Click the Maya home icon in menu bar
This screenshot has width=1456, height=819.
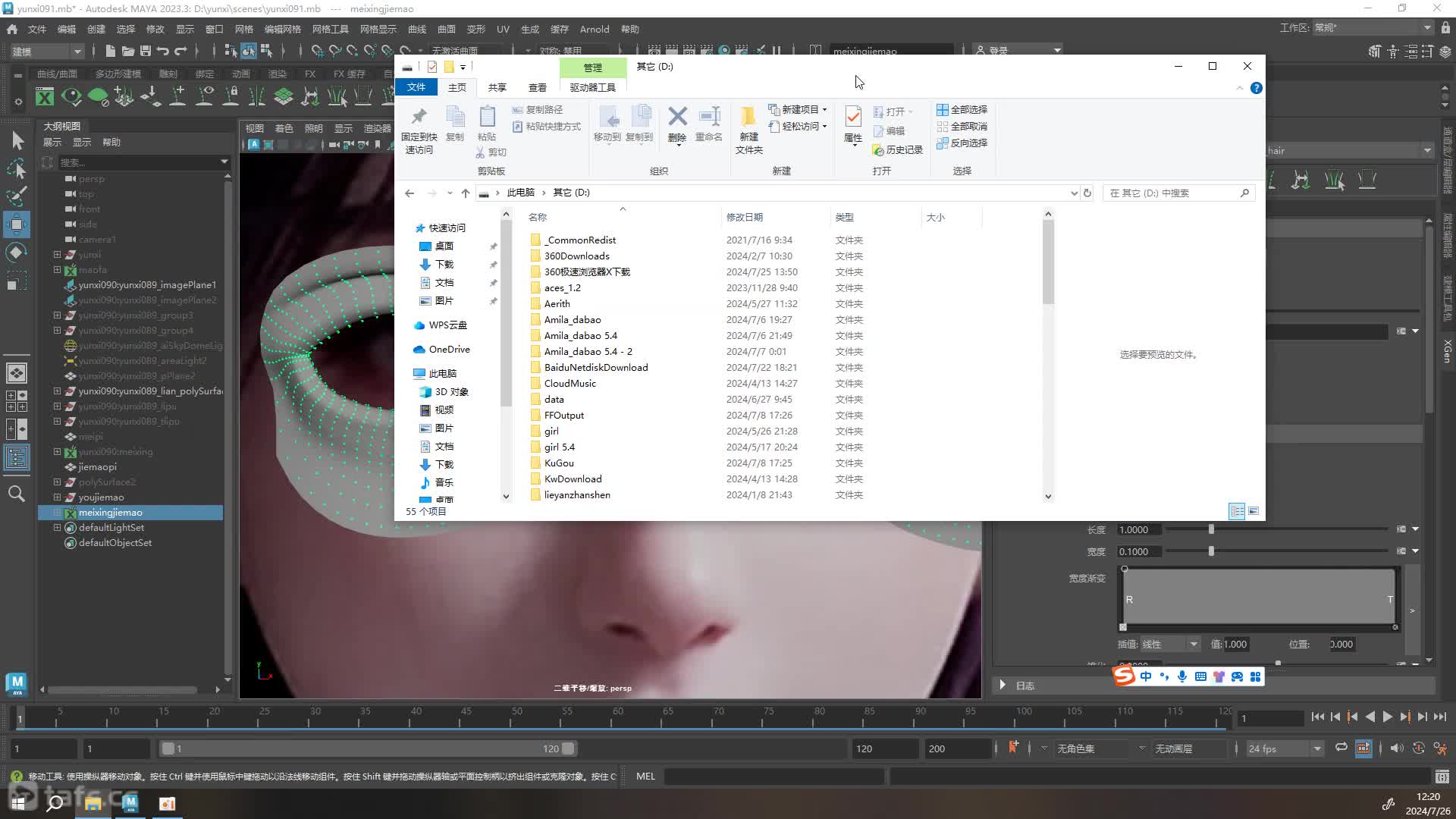coord(12,29)
